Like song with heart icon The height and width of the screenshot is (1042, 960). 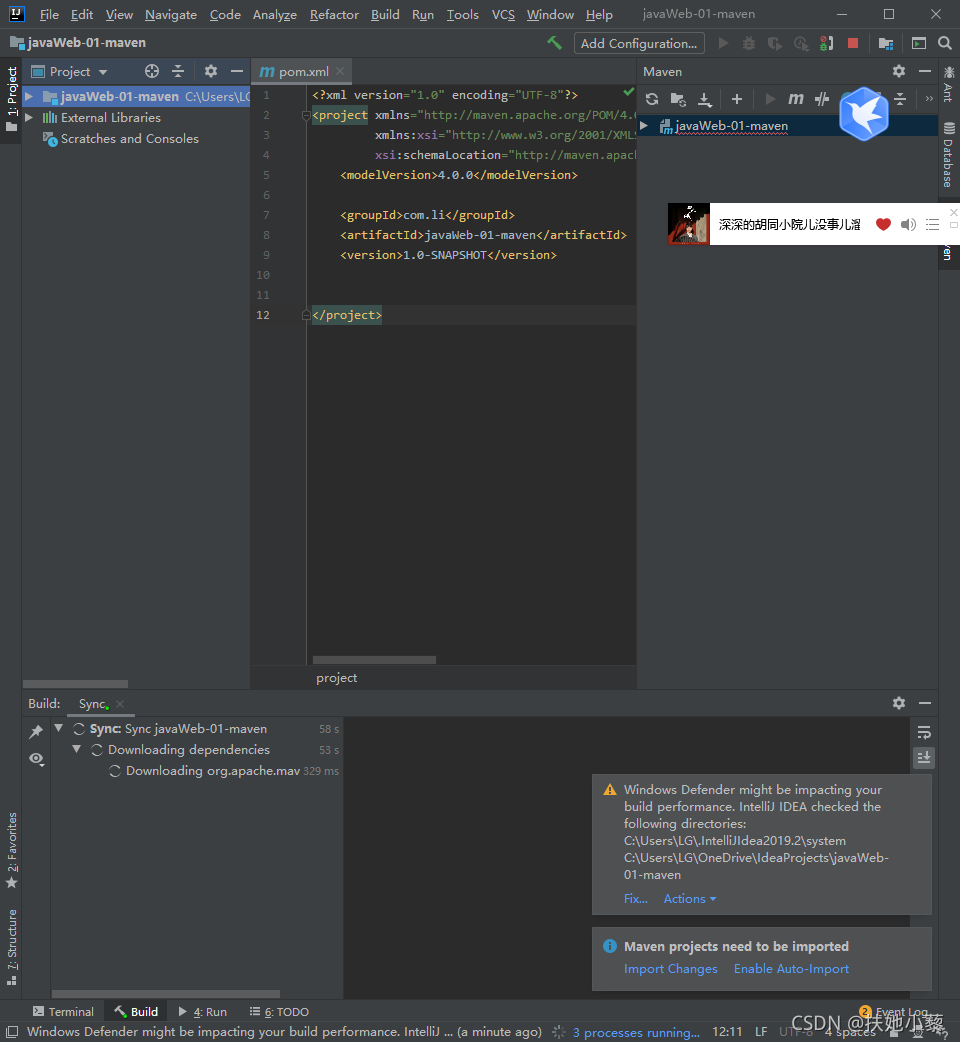coord(883,225)
